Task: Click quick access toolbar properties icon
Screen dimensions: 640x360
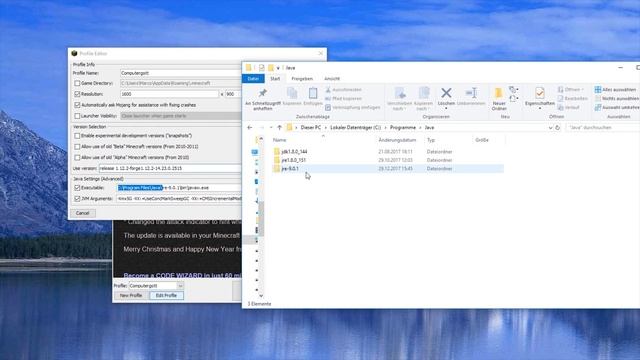Action: pyautogui.click(x=261, y=68)
